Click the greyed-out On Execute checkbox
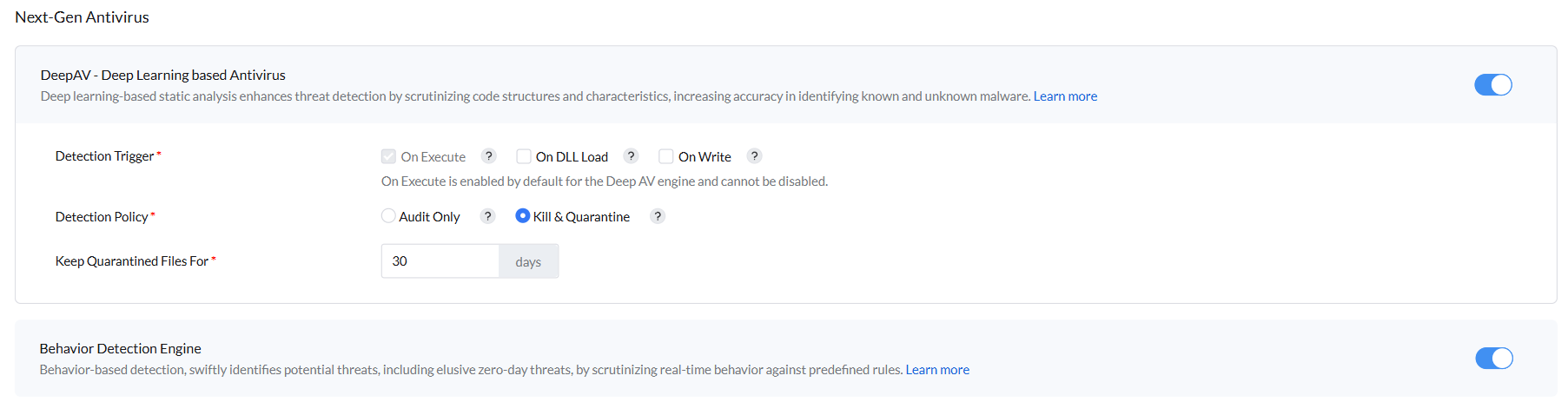Viewport: 1568px width, 402px height. [x=388, y=156]
